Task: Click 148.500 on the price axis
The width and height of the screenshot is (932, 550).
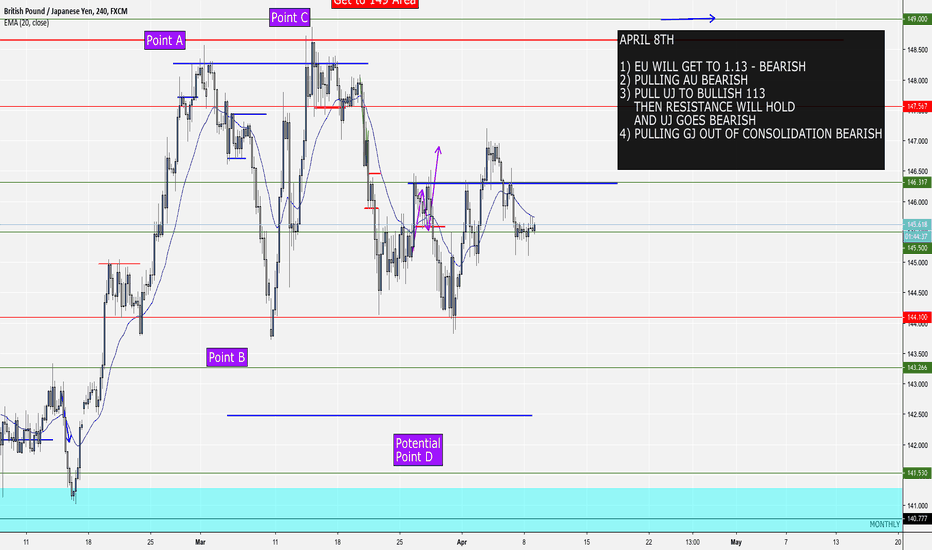Action: click(917, 50)
